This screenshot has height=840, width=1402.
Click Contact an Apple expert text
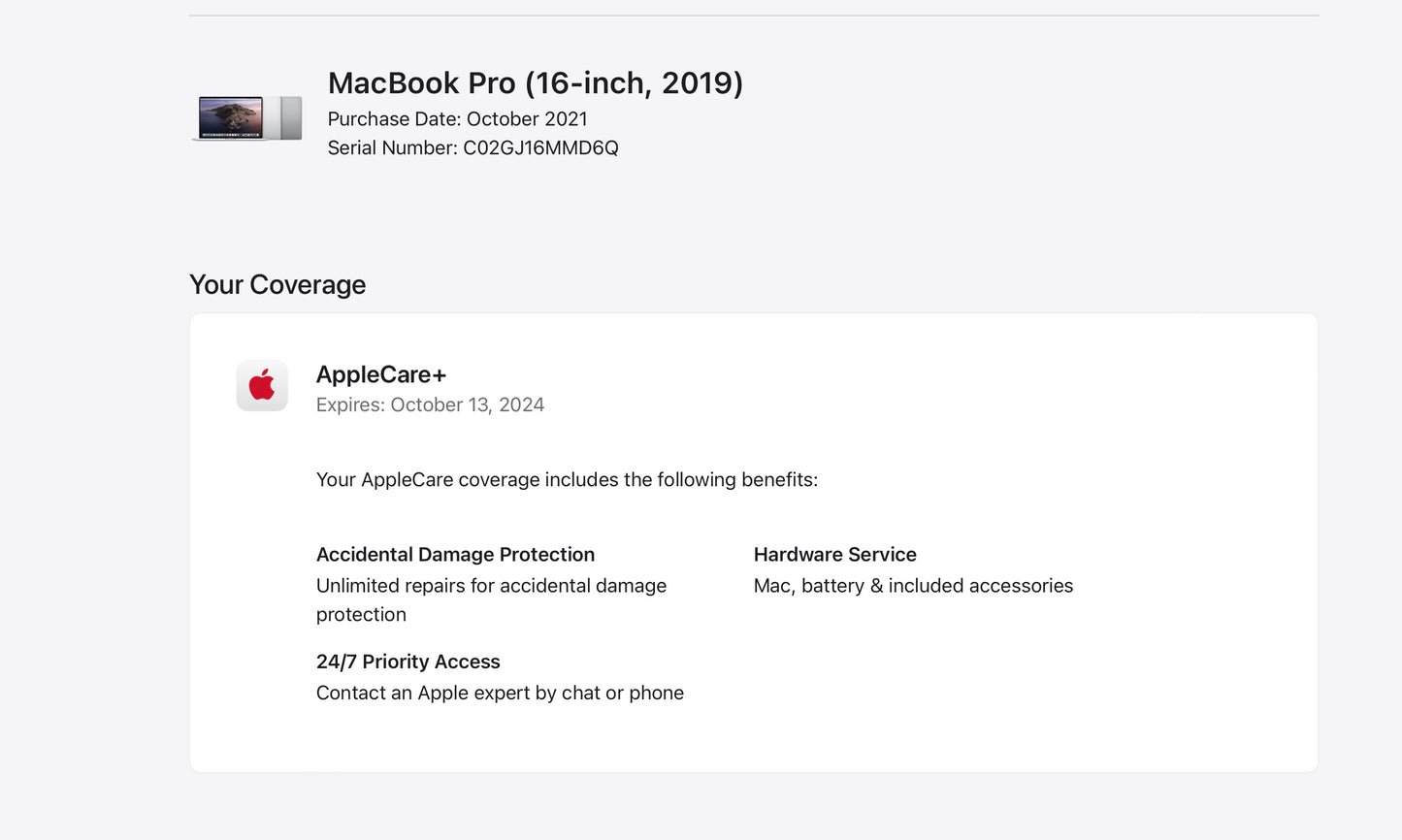pos(500,693)
